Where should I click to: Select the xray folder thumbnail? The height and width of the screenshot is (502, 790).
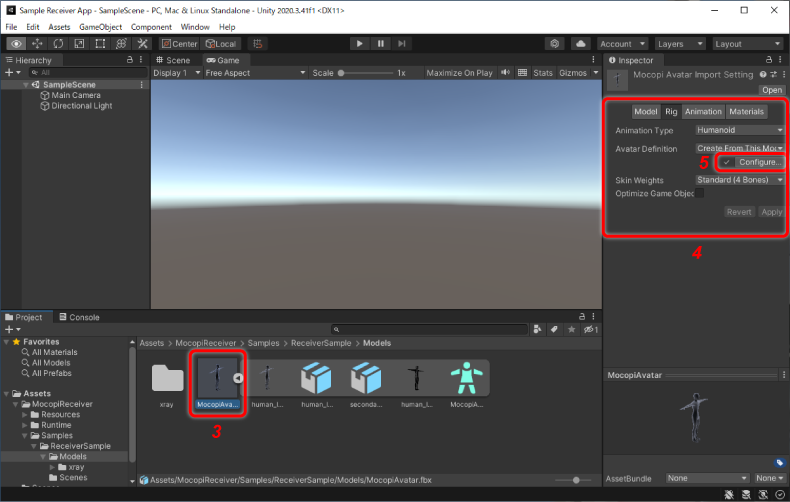pos(168,379)
